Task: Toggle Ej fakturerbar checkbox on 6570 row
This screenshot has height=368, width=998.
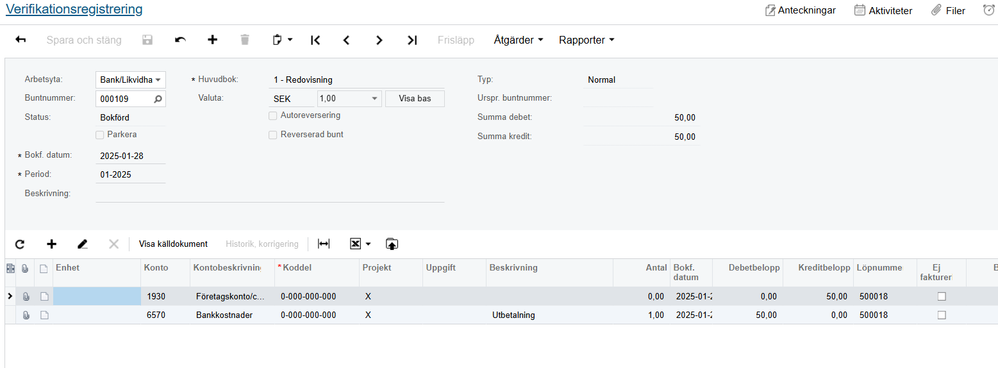Action: 941,315
